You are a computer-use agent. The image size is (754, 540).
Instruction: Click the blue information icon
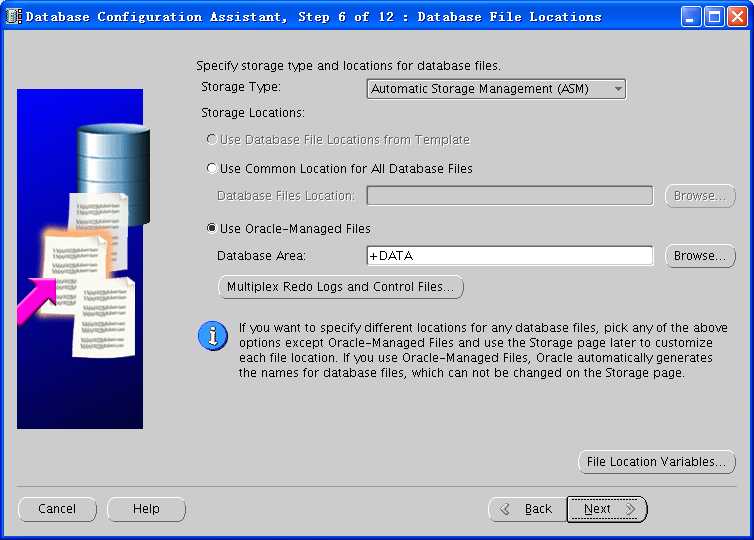tap(213, 336)
